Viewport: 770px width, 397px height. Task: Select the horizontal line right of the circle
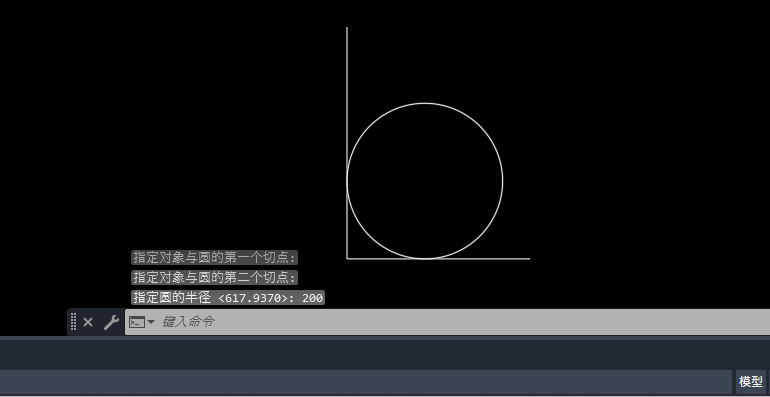coord(516,258)
